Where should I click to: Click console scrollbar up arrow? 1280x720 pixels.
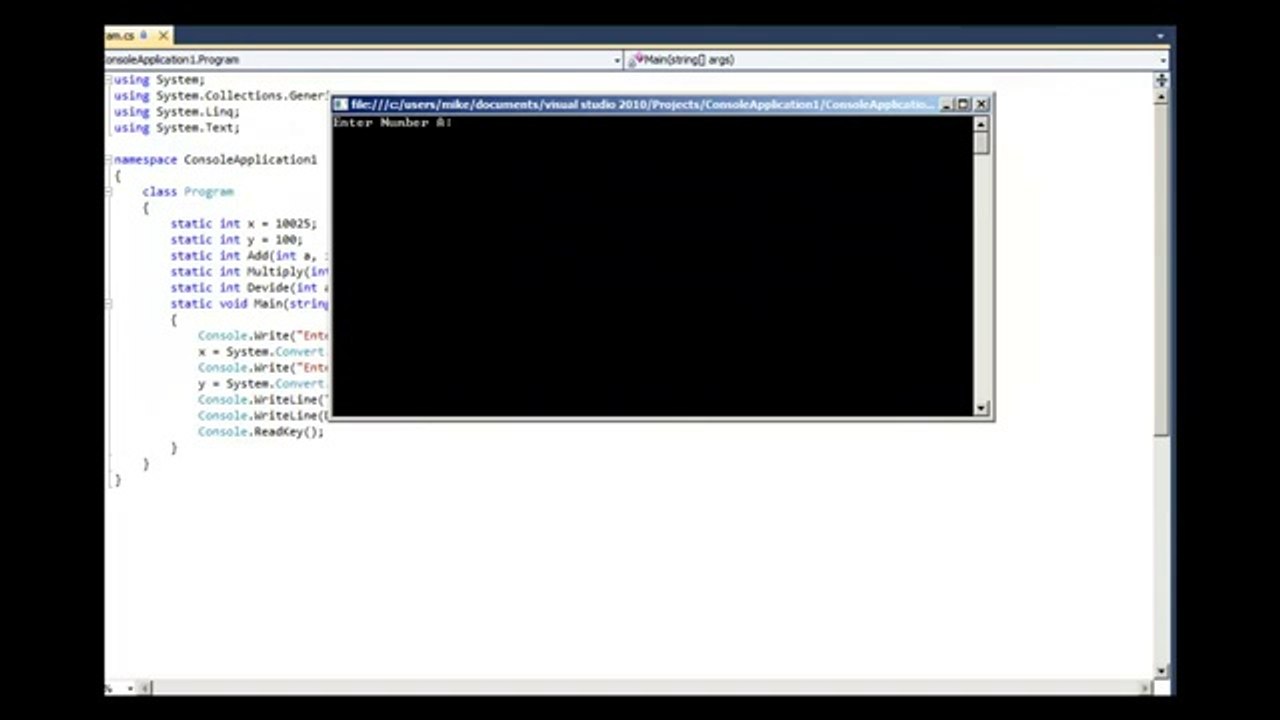coord(981,124)
